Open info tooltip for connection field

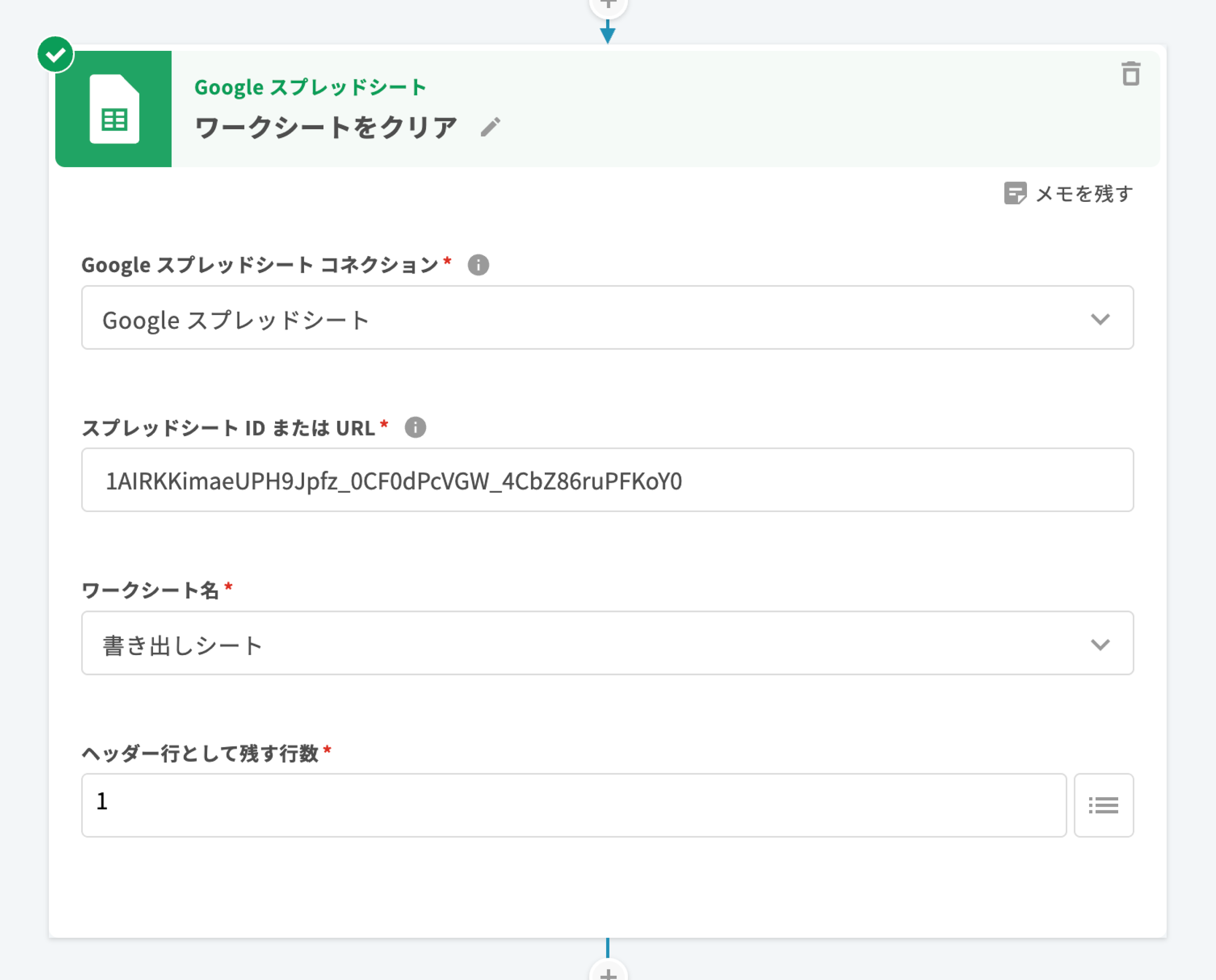point(478,265)
